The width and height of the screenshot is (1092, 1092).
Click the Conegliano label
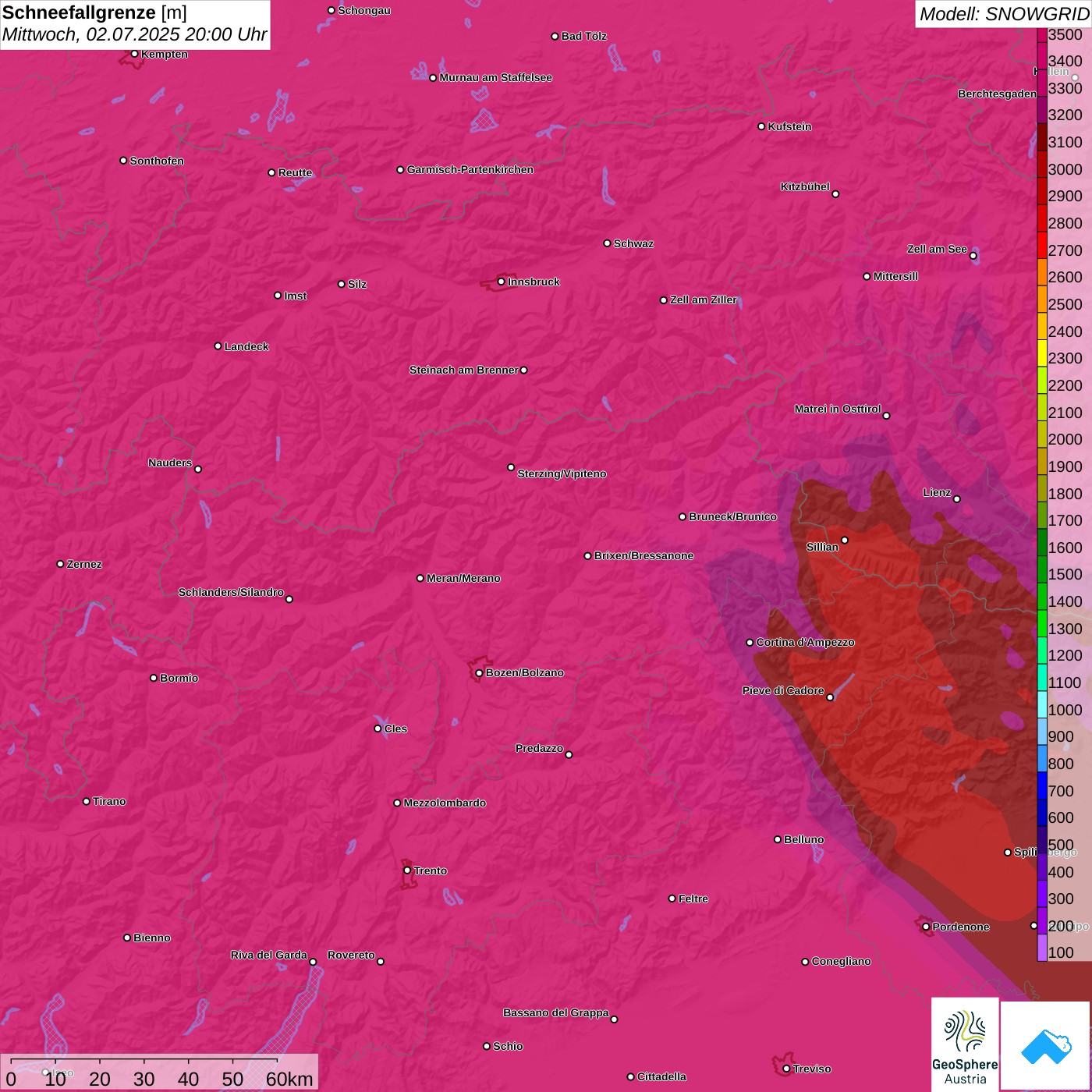[841, 961]
